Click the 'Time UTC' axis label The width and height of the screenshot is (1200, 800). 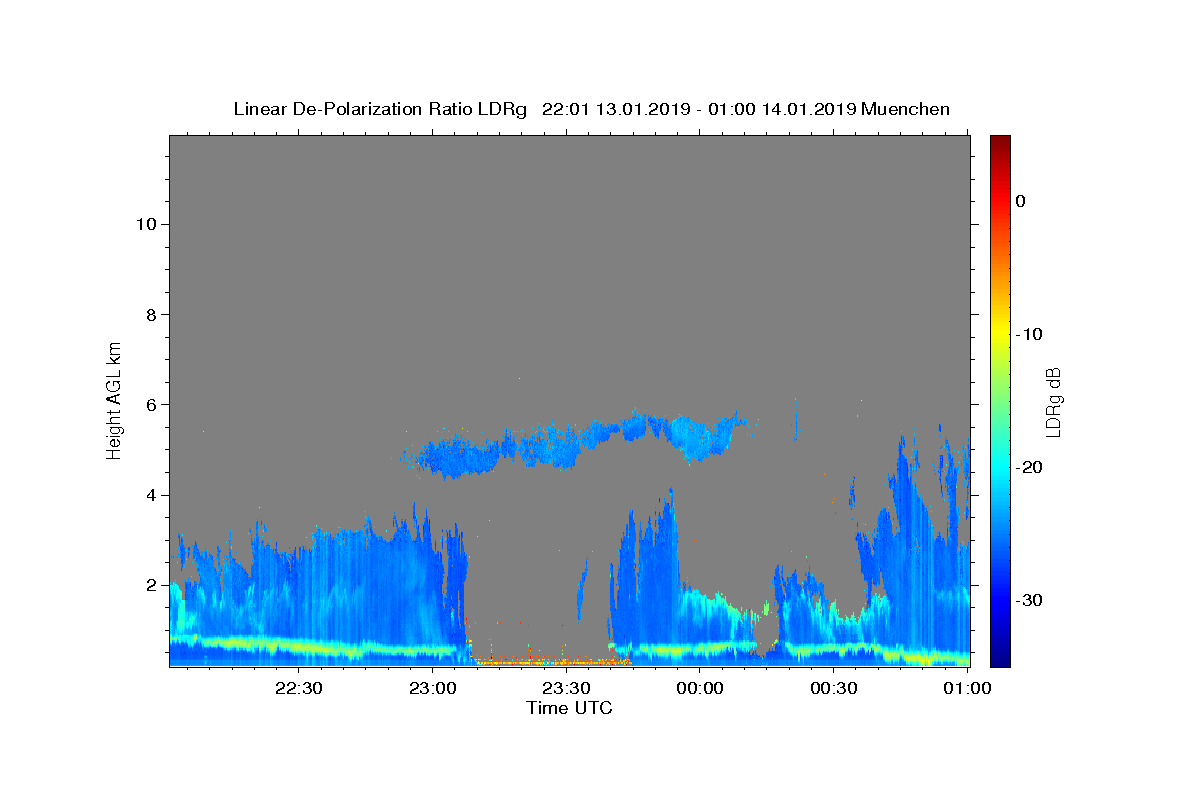pyautogui.click(x=569, y=708)
